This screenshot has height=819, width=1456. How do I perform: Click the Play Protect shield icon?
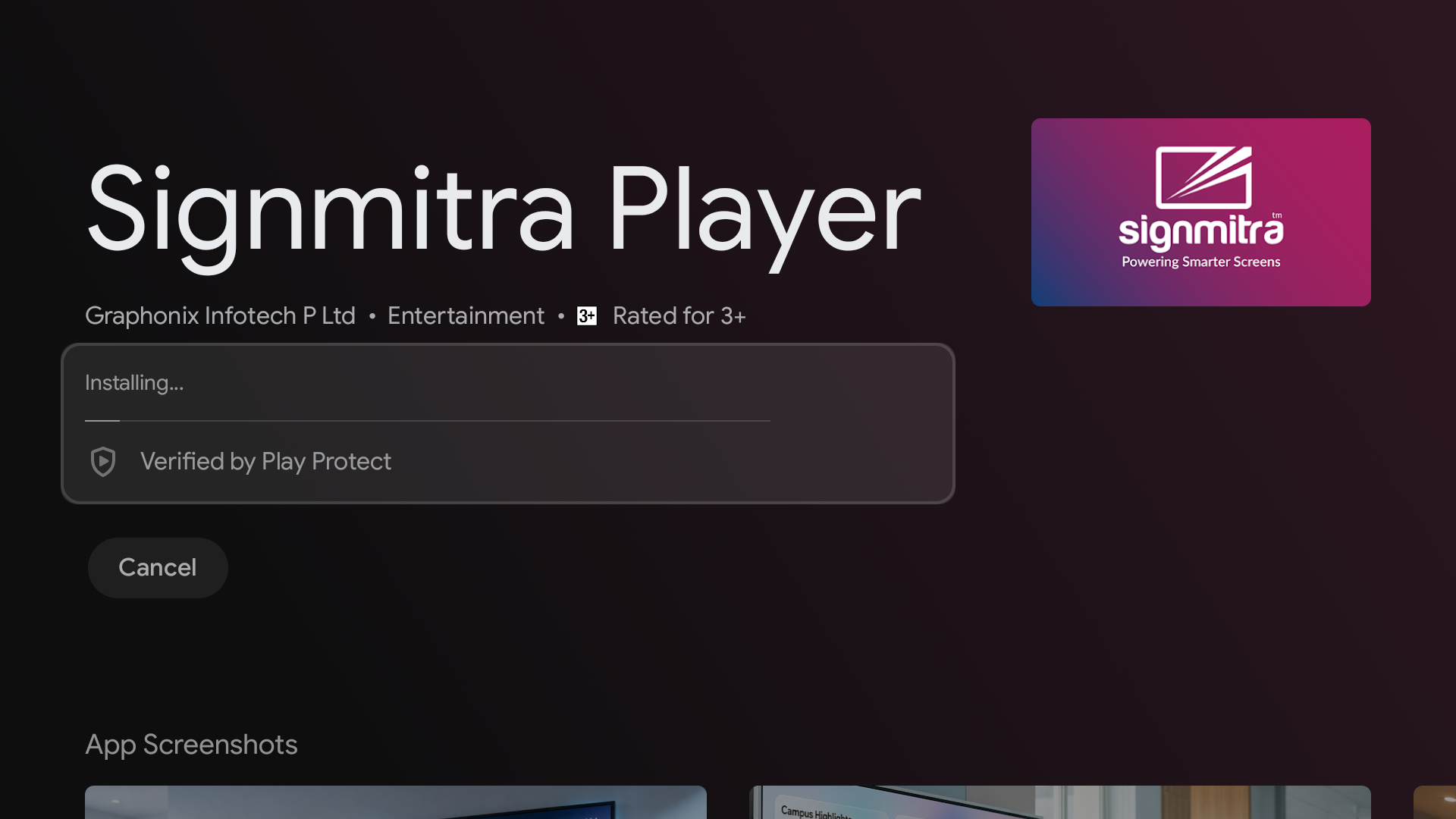pyautogui.click(x=103, y=461)
